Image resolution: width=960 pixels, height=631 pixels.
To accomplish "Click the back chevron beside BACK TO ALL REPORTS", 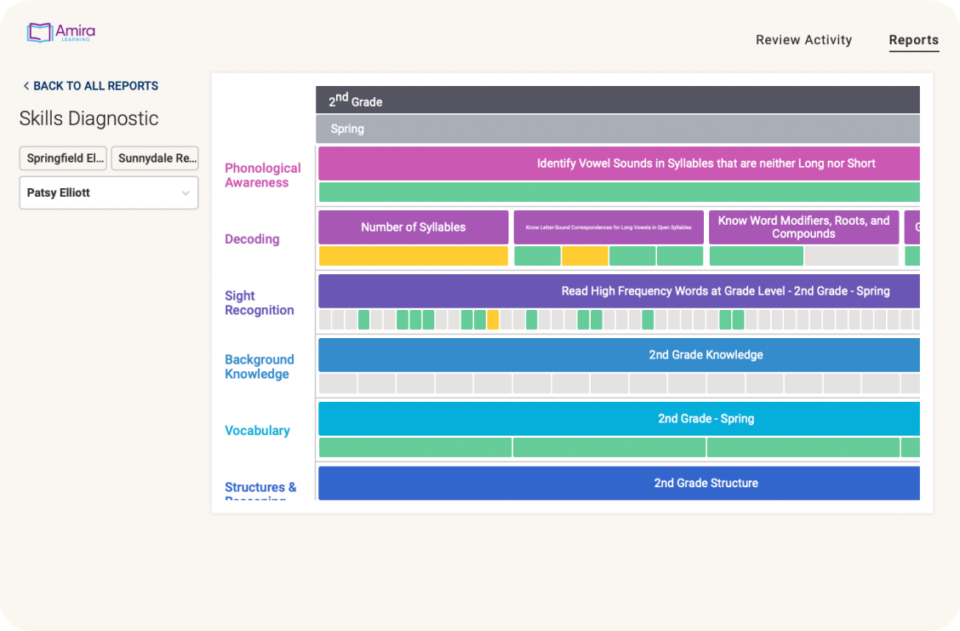I will point(26,86).
